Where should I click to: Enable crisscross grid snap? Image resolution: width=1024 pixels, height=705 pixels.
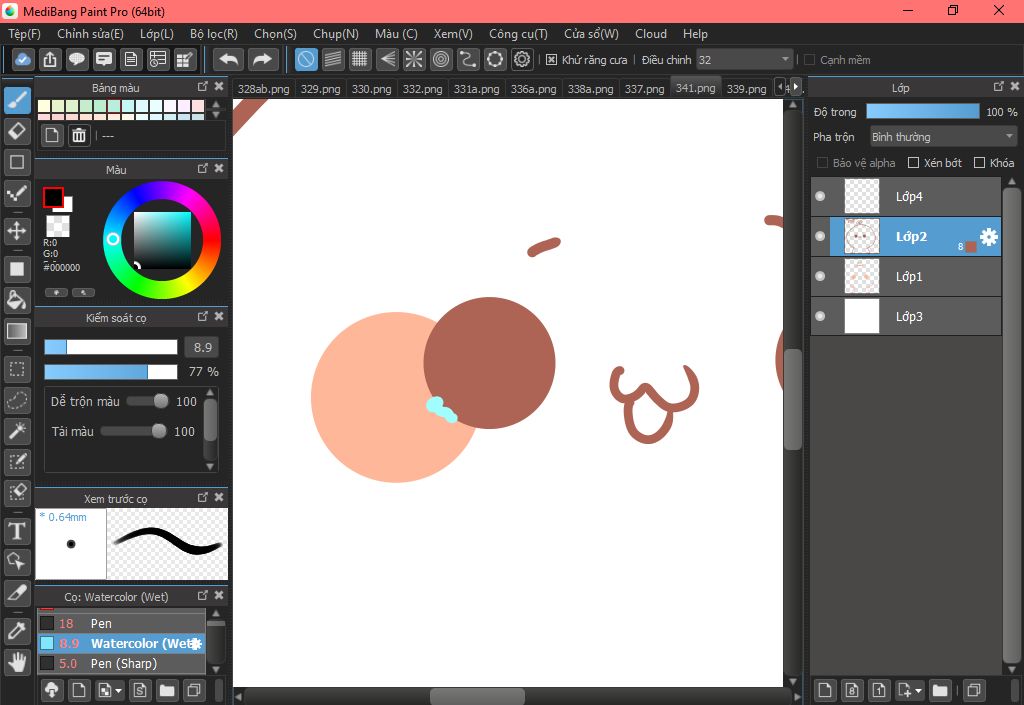360,59
